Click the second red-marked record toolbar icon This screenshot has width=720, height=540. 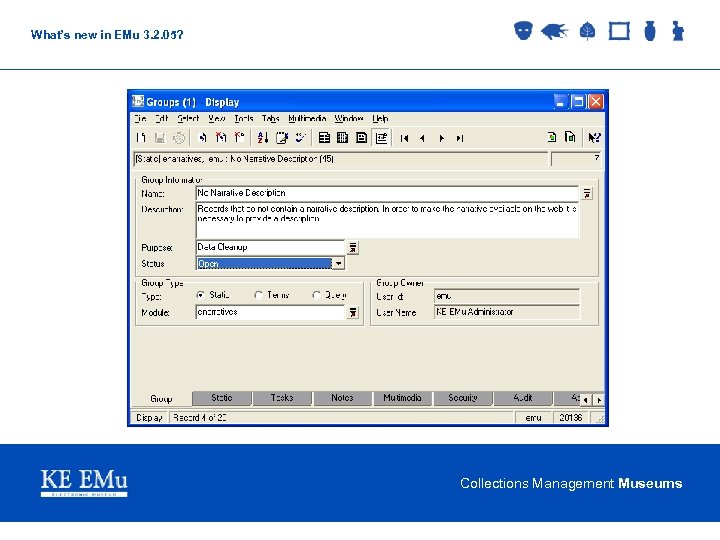click(x=239, y=137)
